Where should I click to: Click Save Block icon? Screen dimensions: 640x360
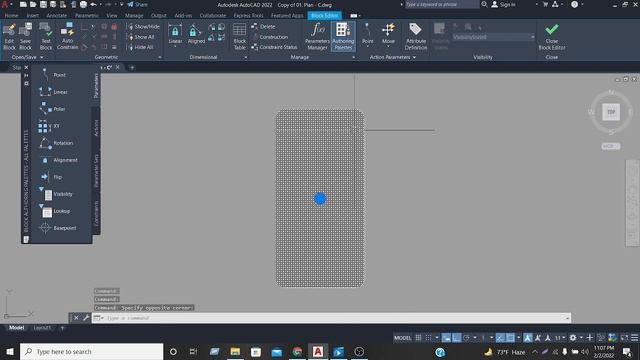click(x=25, y=36)
